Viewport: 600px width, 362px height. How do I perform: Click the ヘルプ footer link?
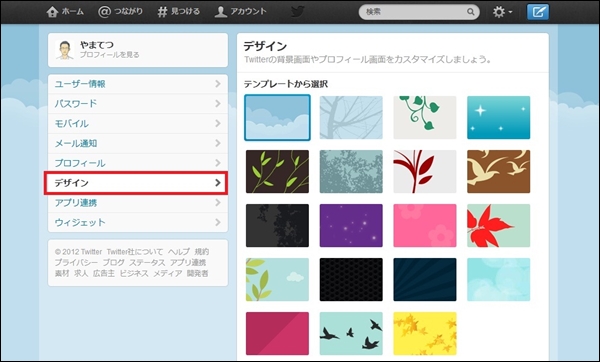179,252
